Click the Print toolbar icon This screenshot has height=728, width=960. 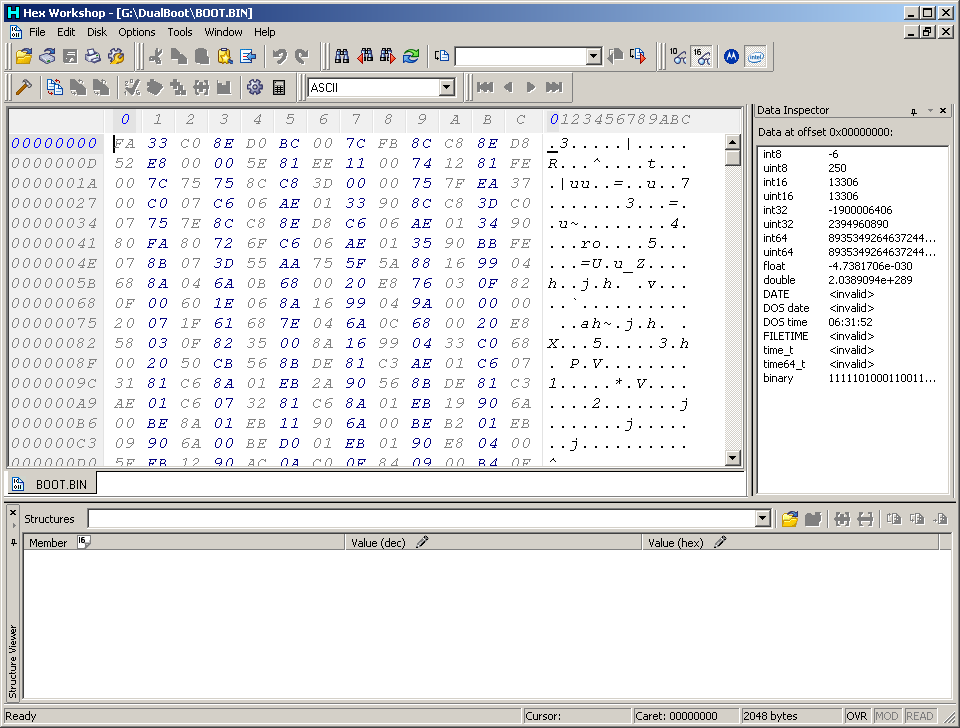pos(93,56)
